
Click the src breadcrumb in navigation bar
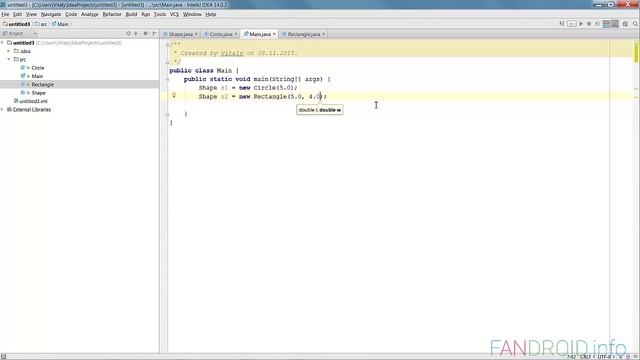[x=41, y=24]
